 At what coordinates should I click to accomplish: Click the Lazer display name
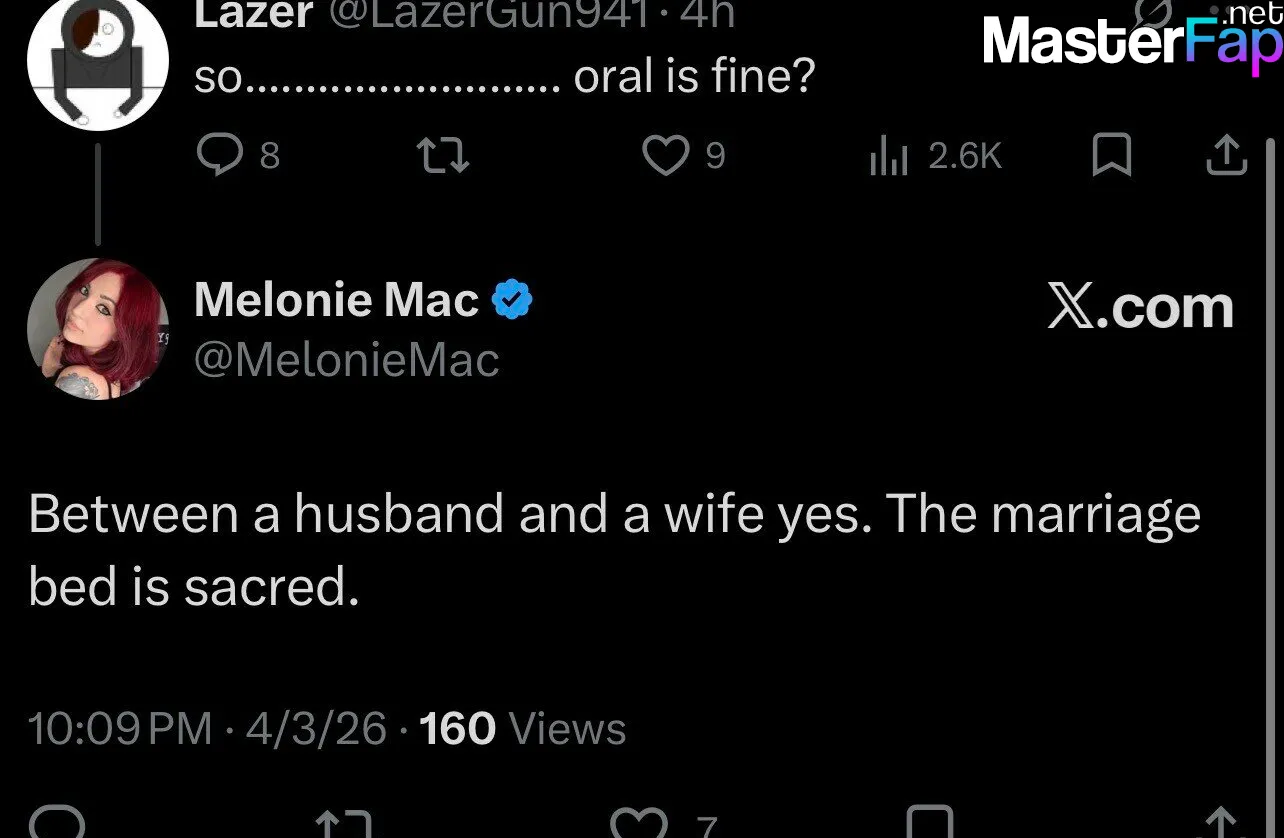coord(253,14)
